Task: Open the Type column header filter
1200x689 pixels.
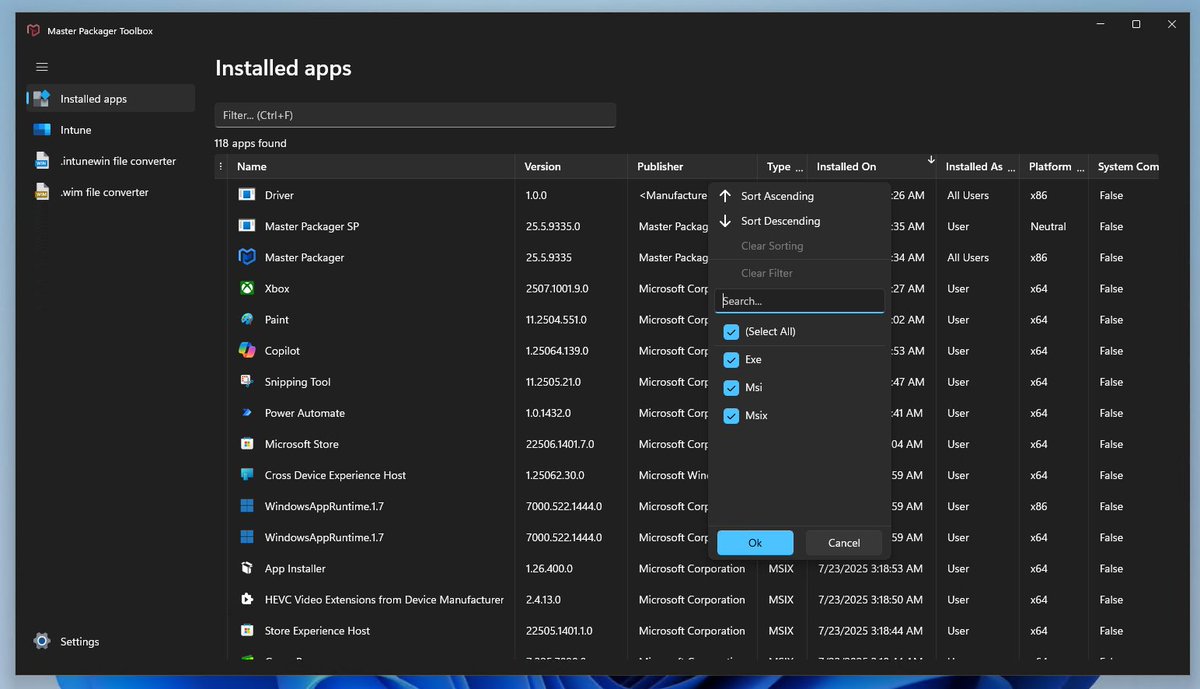Action: [x=783, y=167]
